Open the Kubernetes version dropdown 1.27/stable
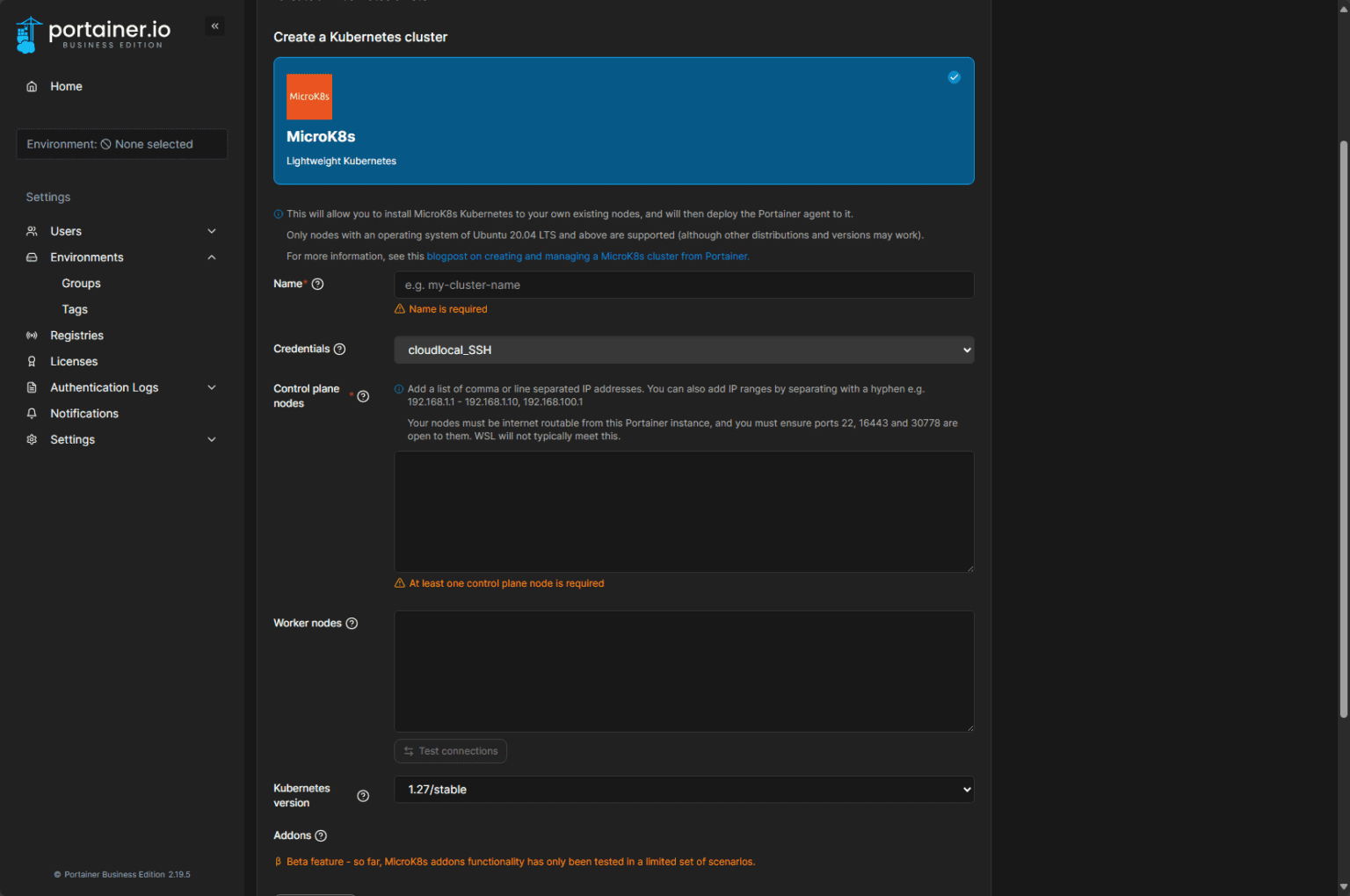This screenshot has width=1350, height=896. click(684, 790)
